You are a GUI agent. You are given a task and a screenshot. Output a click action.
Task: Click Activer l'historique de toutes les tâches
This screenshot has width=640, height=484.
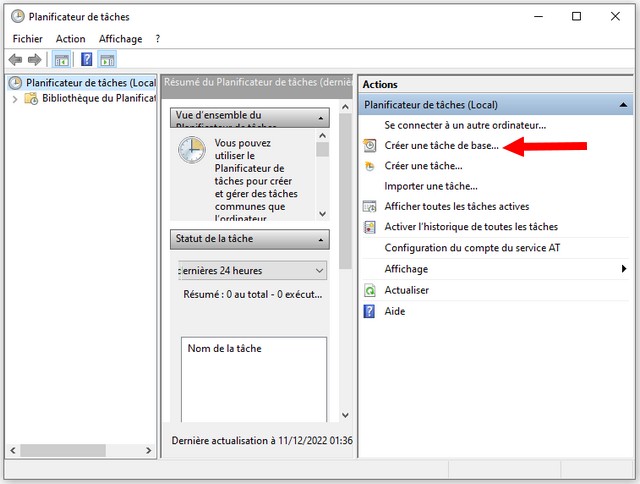point(471,227)
